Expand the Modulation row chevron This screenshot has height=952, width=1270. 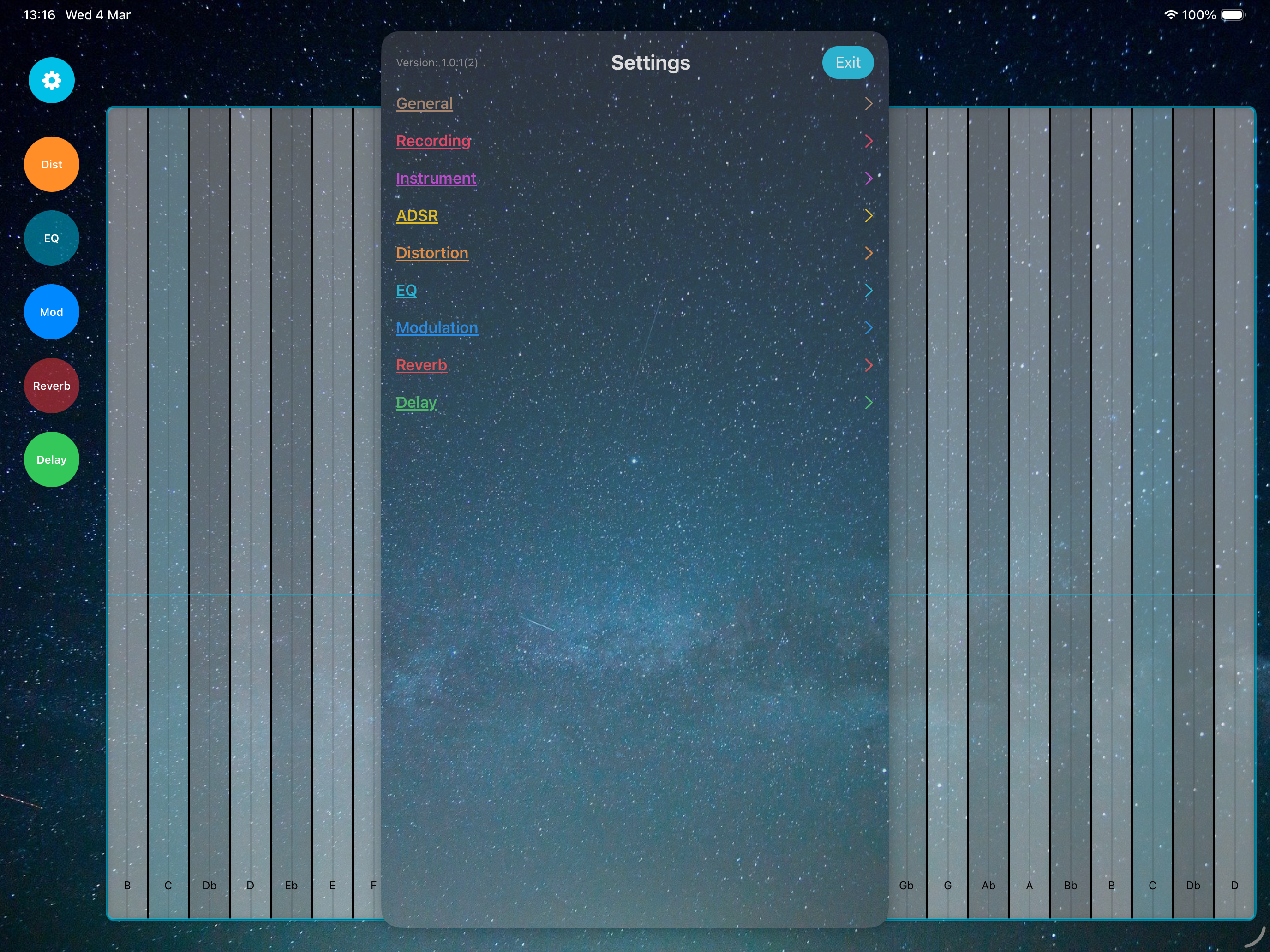[869, 327]
